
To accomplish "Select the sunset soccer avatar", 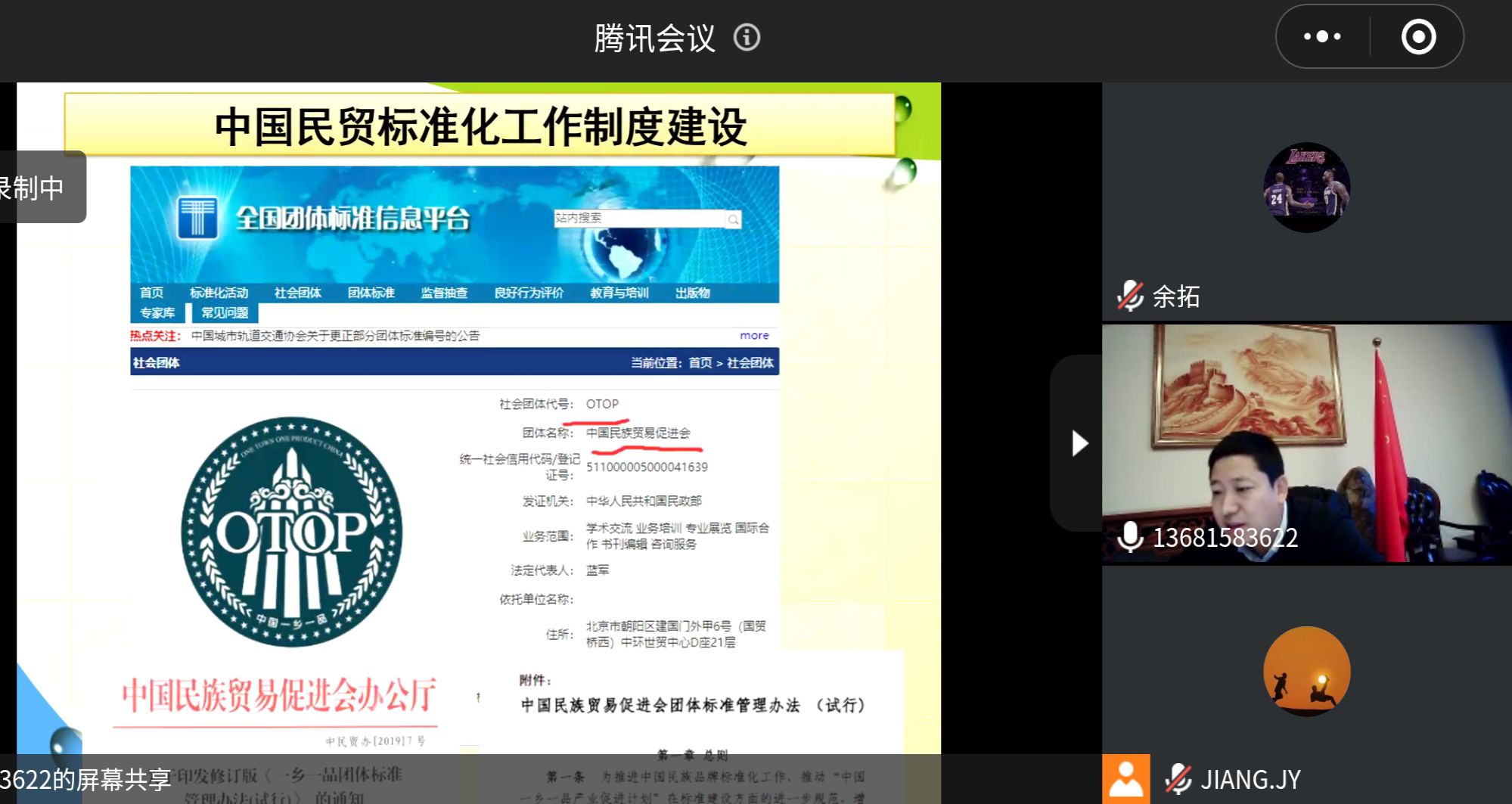I will point(1306,671).
